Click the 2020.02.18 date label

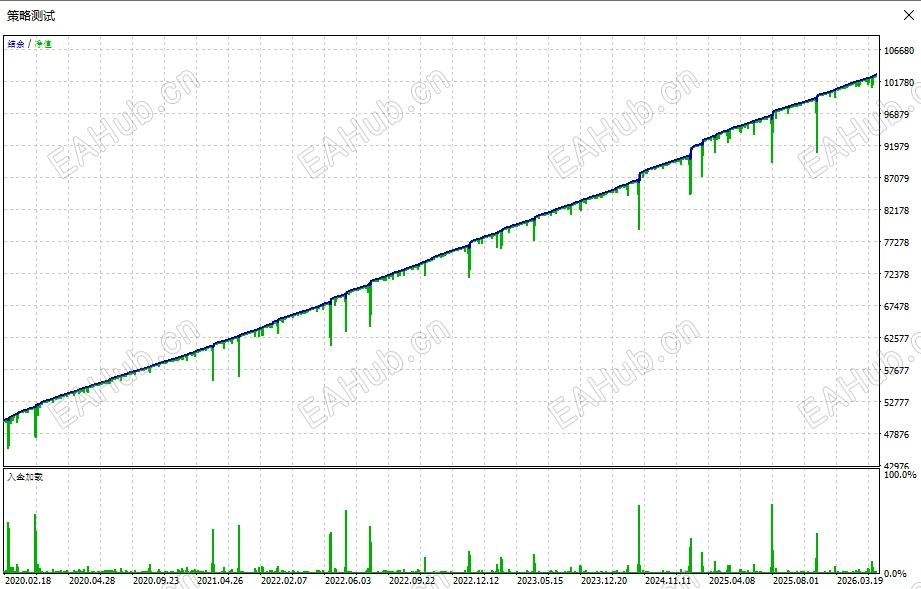click(28, 581)
